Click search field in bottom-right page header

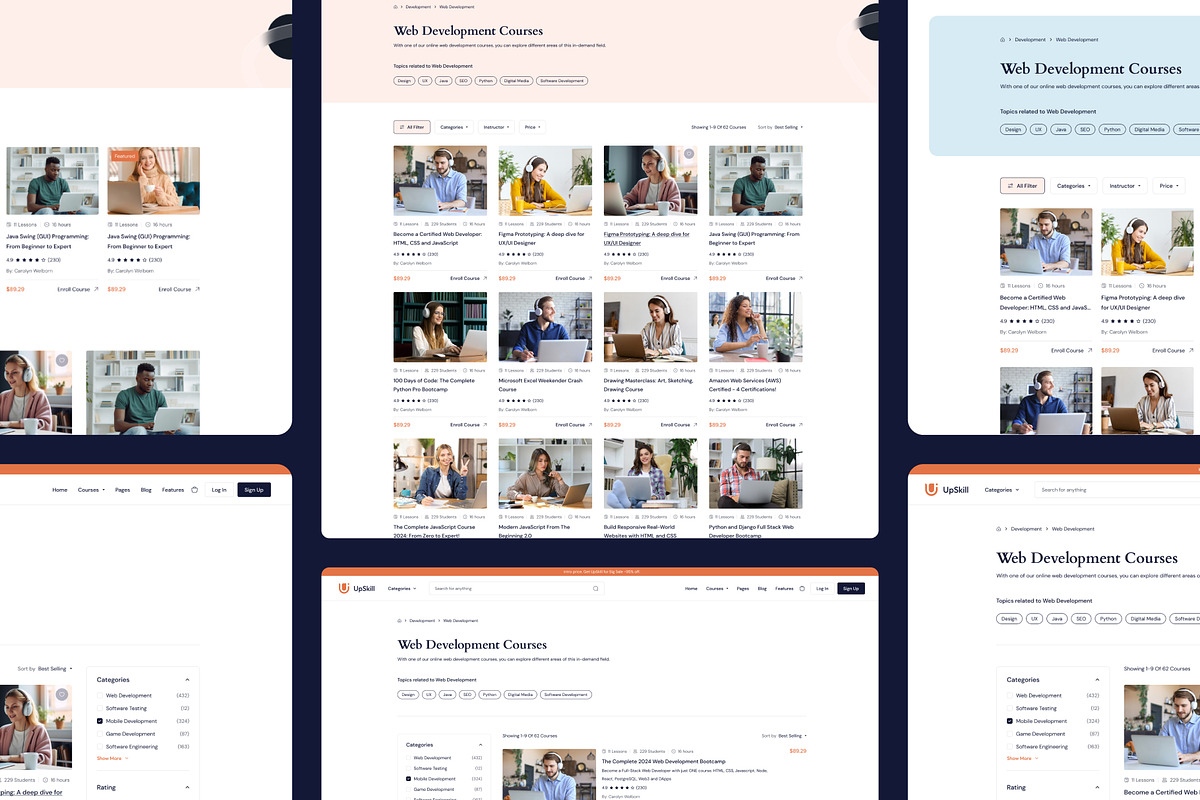tap(1115, 490)
